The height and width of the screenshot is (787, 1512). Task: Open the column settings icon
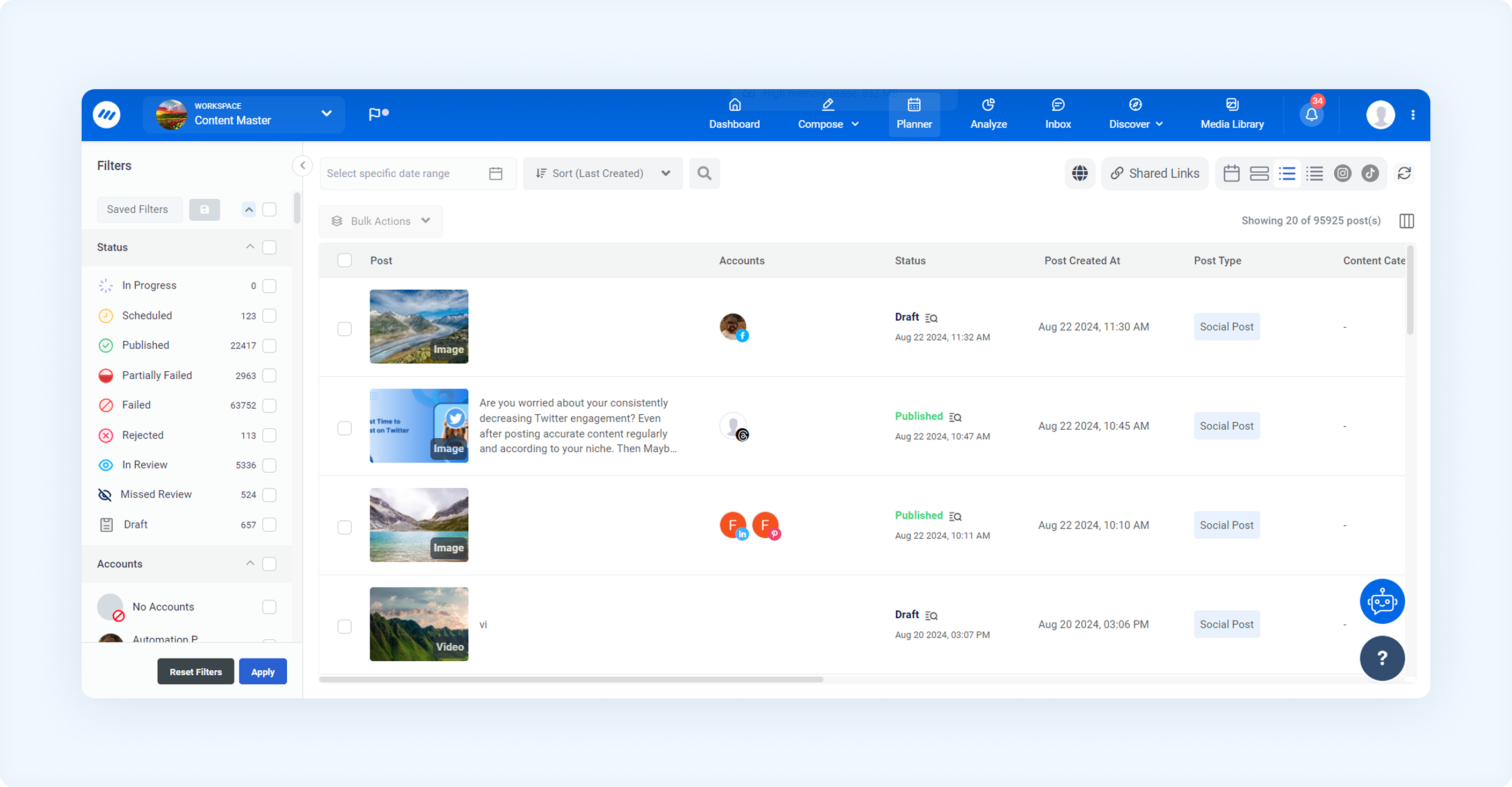(x=1406, y=221)
